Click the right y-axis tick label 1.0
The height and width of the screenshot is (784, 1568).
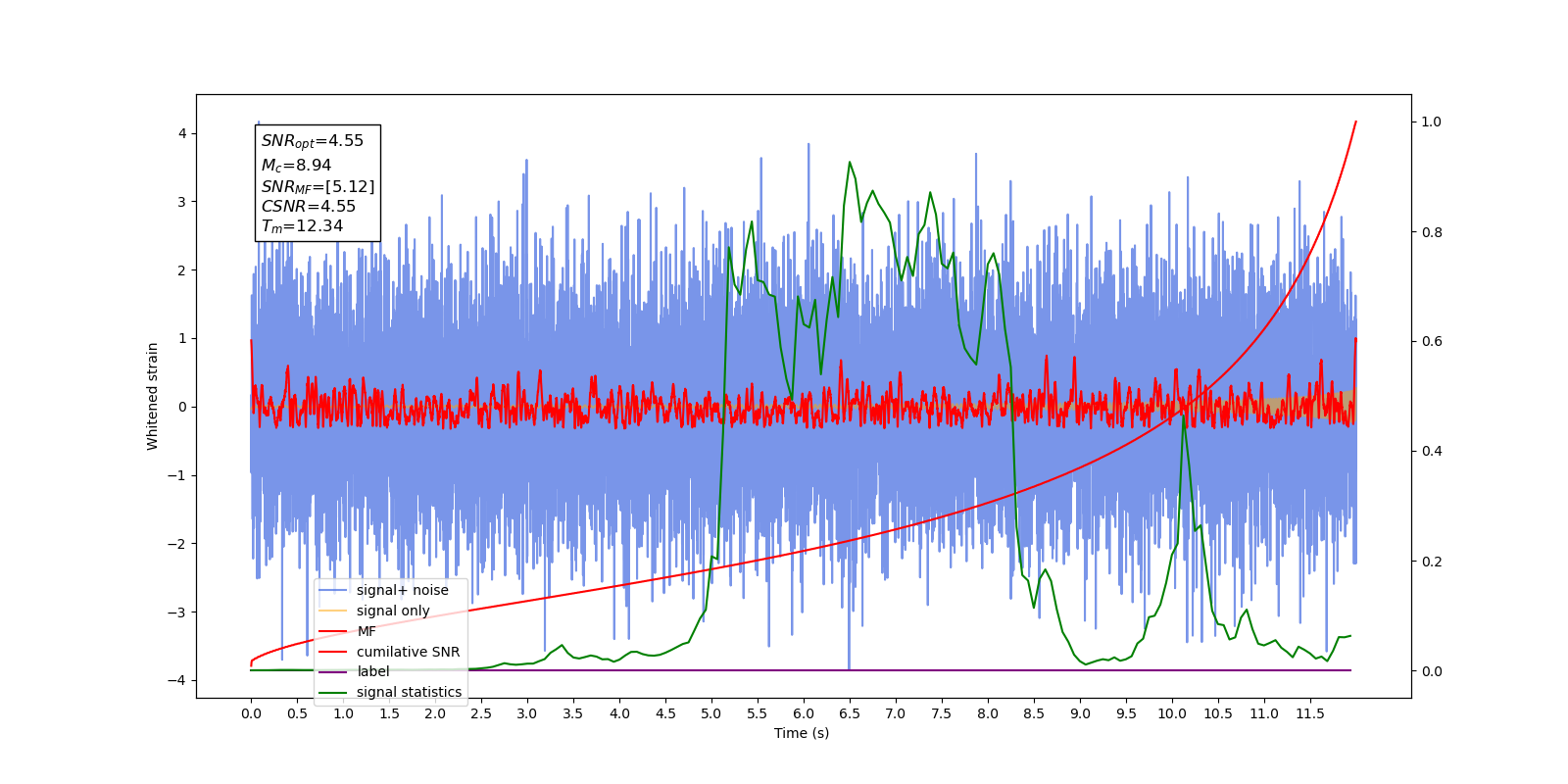pos(1432,122)
